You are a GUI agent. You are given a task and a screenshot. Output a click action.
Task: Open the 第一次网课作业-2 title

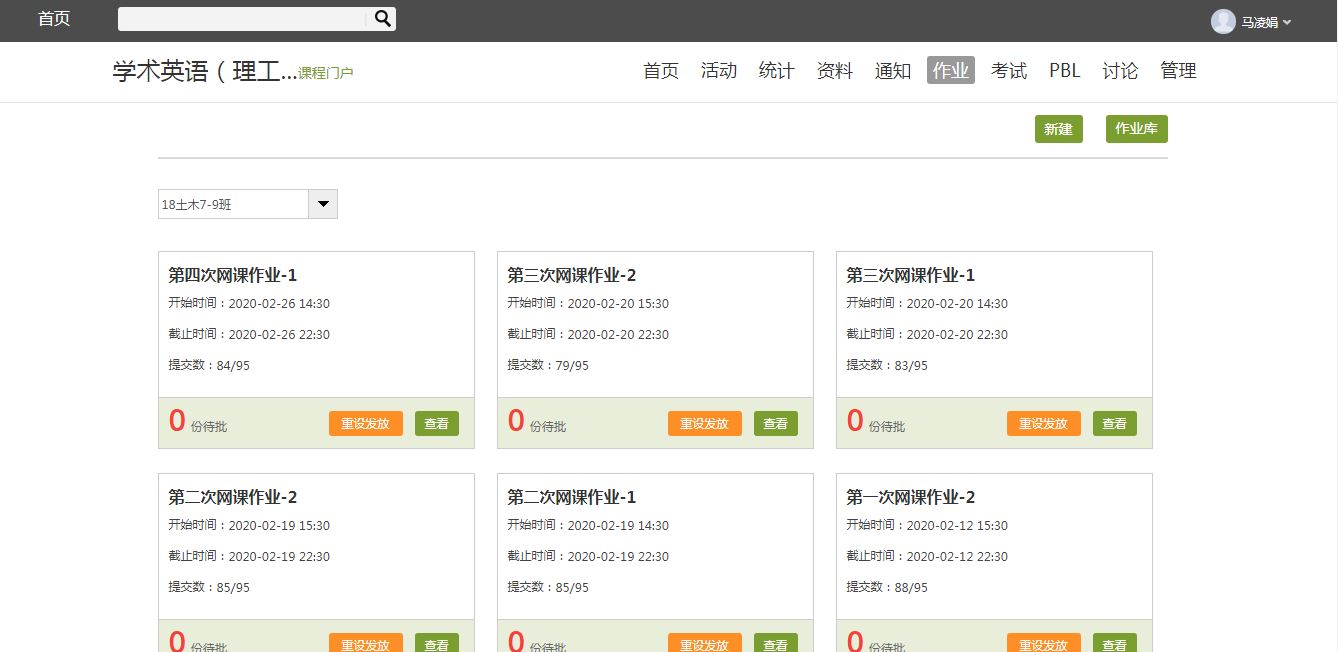point(911,497)
